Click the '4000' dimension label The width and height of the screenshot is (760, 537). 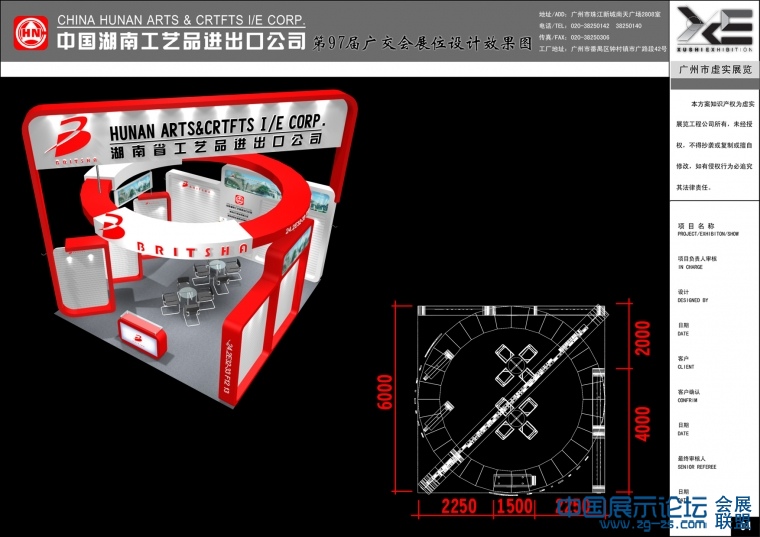point(643,424)
